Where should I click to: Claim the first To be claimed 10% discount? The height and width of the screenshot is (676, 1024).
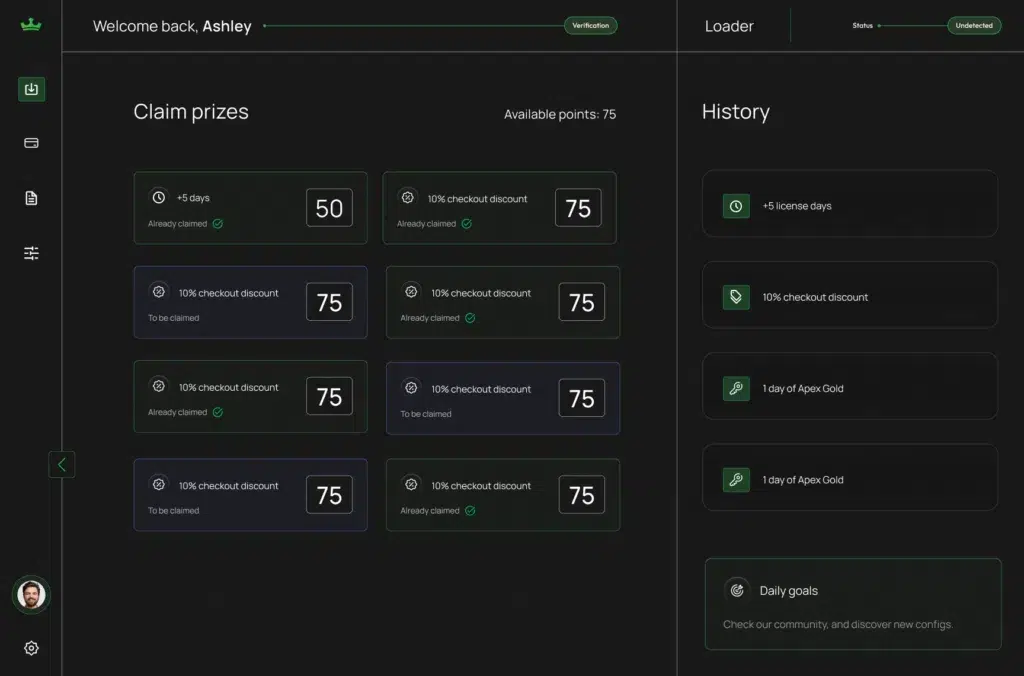250,302
